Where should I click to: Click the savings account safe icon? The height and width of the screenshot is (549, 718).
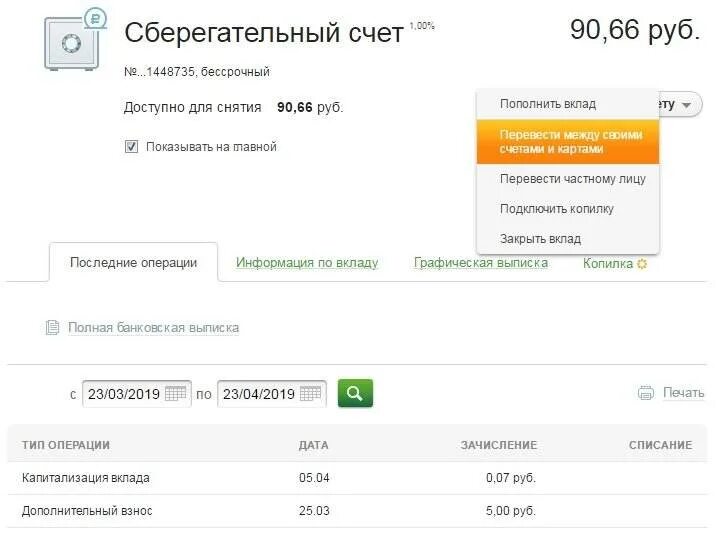tap(75, 40)
